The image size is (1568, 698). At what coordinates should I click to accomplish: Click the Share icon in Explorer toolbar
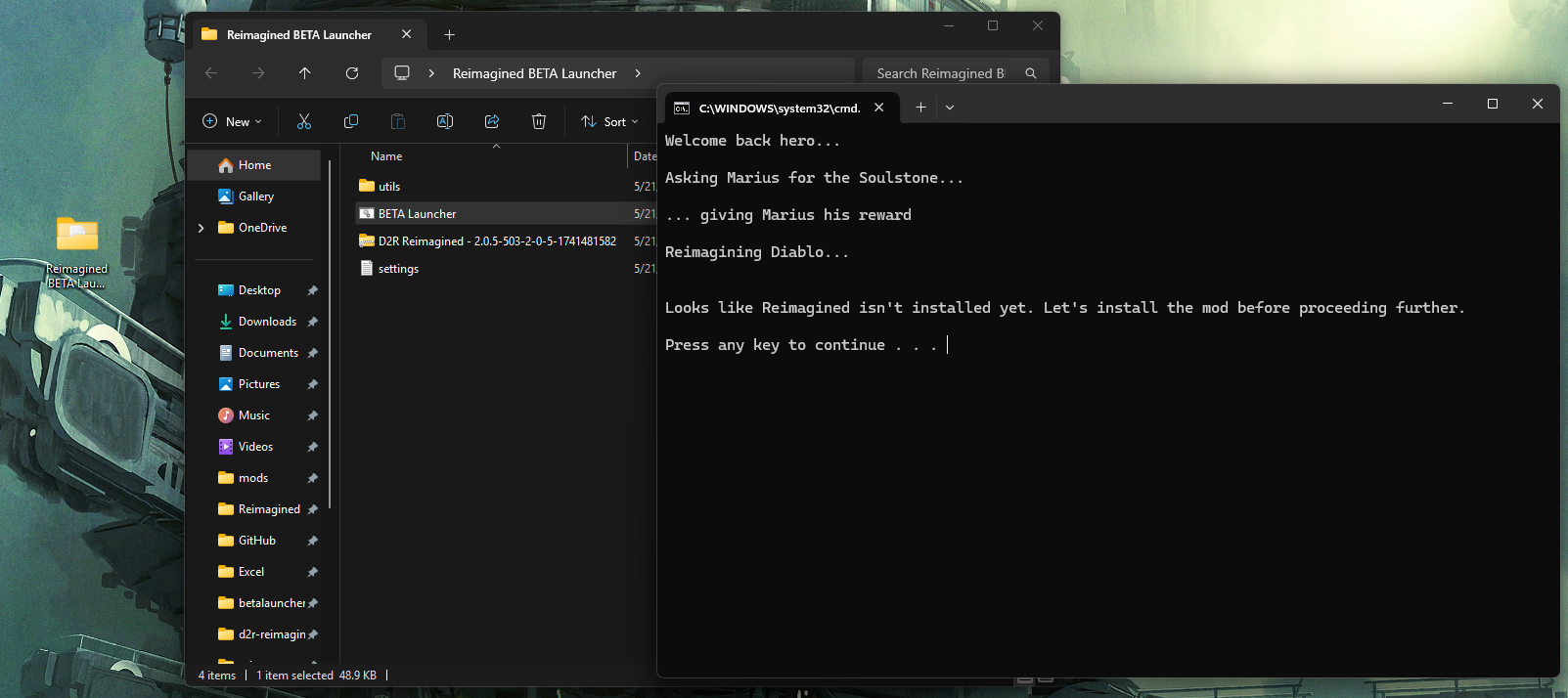pos(492,121)
